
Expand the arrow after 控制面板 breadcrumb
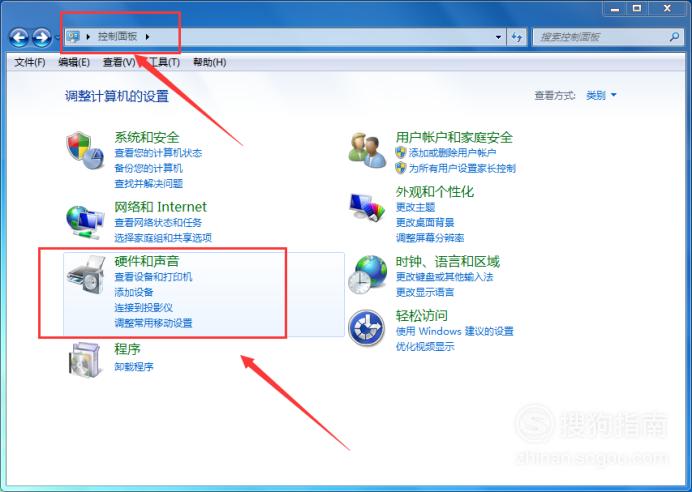[147, 37]
